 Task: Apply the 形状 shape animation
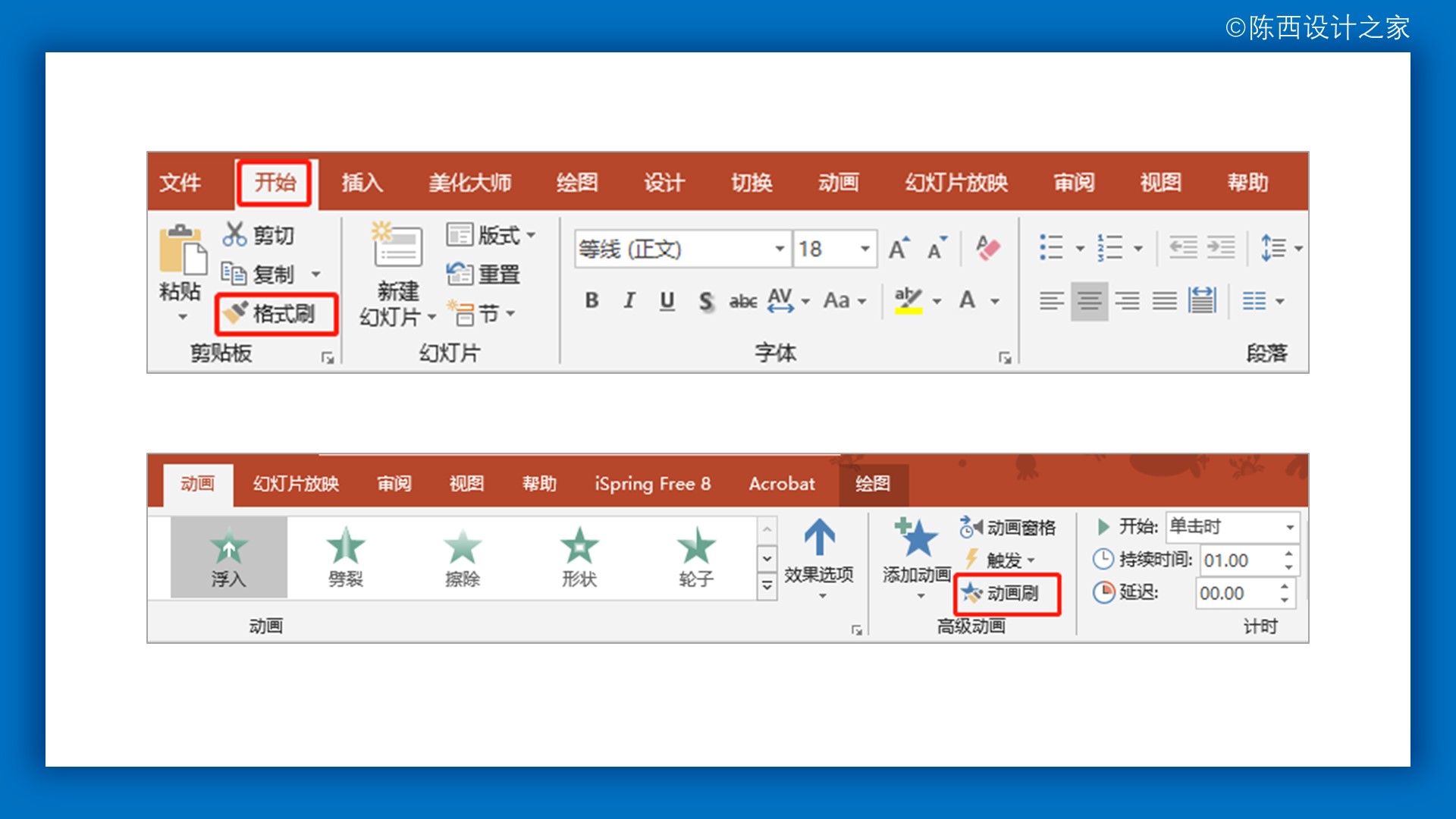tap(579, 557)
